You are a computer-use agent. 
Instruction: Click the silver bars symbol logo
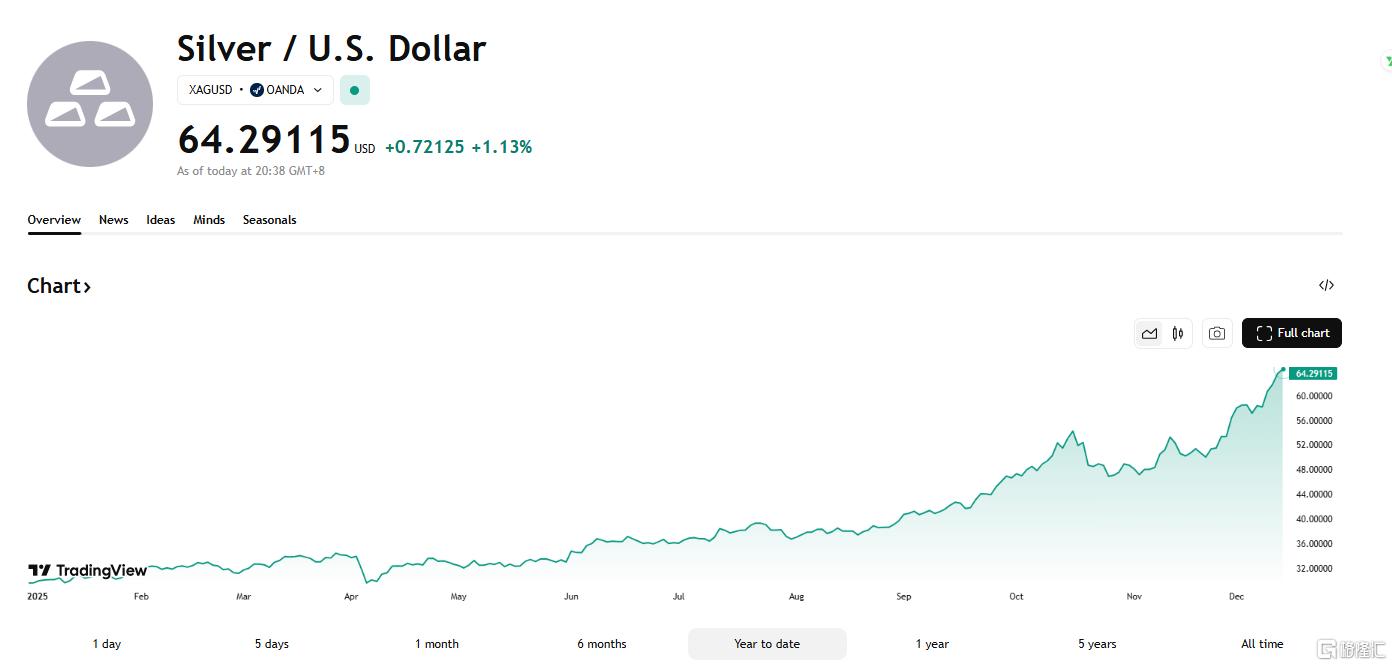click(x=90, y=104)
